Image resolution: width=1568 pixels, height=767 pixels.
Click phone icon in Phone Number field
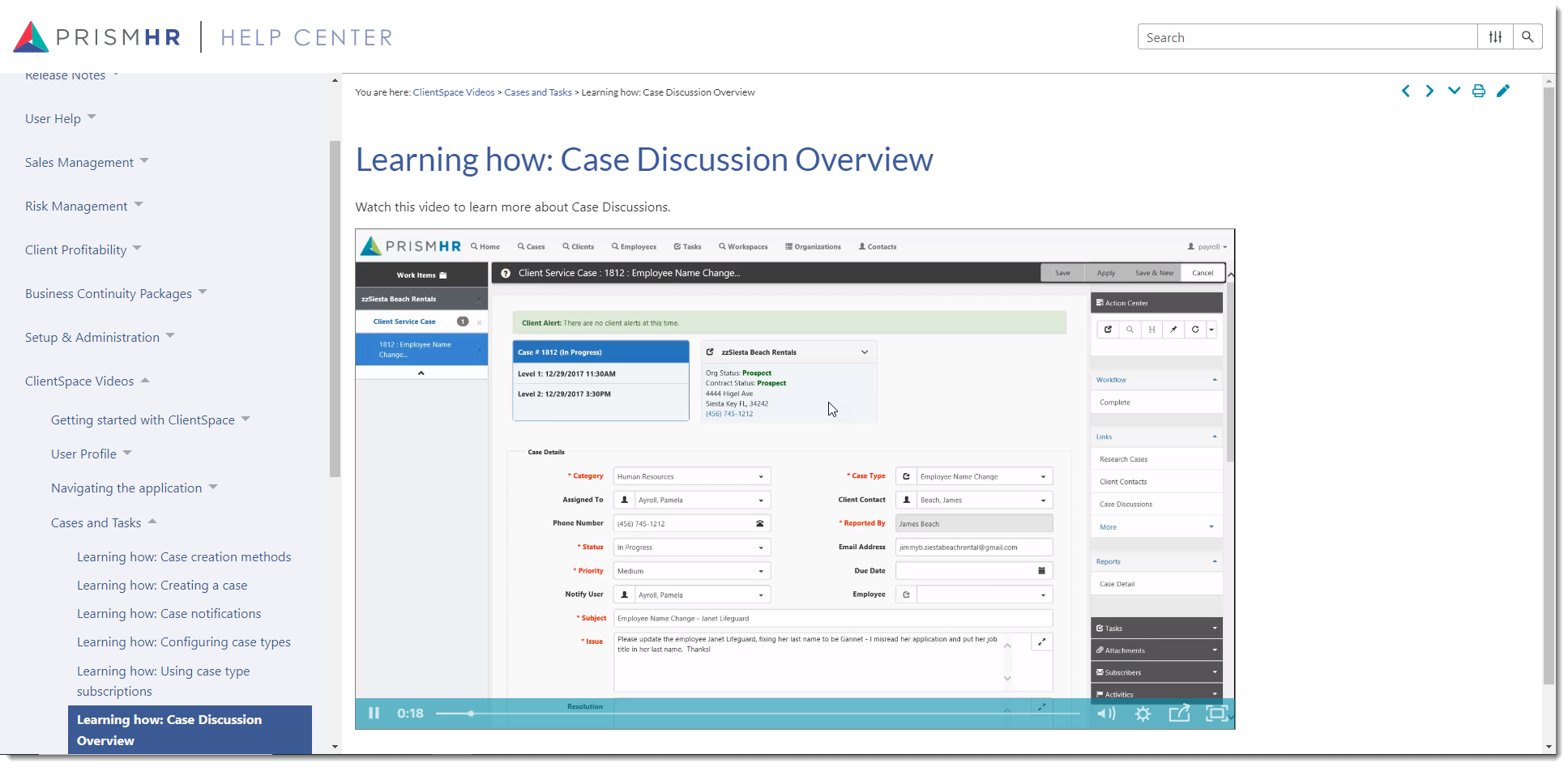[x=759, y=524]
